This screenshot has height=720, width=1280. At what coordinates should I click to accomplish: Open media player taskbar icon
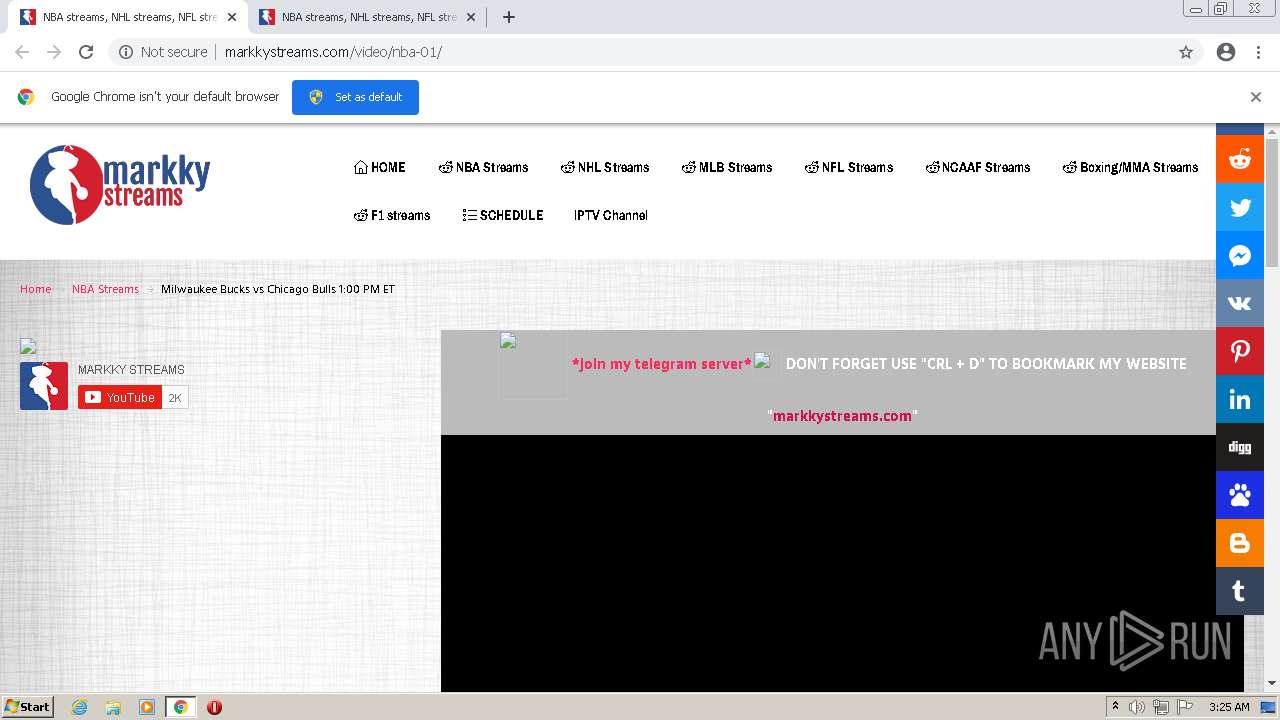[147, 707]
